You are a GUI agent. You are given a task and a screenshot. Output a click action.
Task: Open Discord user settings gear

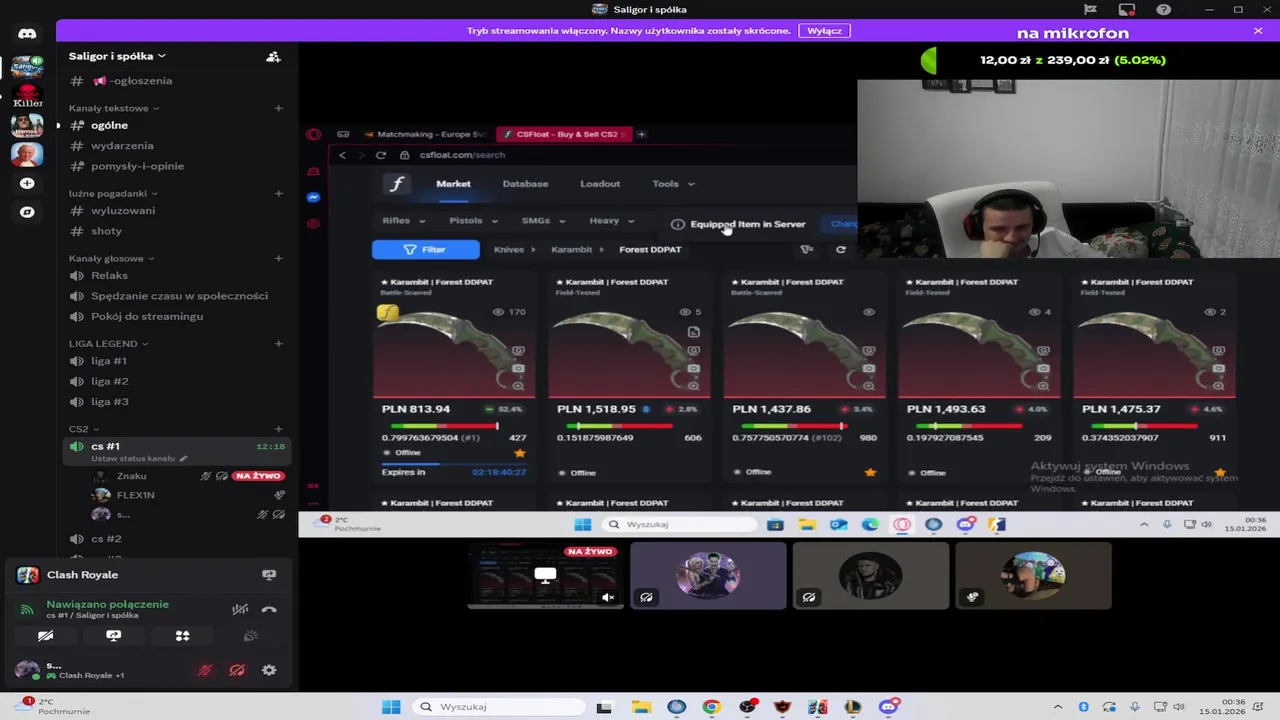pos(269,671)
